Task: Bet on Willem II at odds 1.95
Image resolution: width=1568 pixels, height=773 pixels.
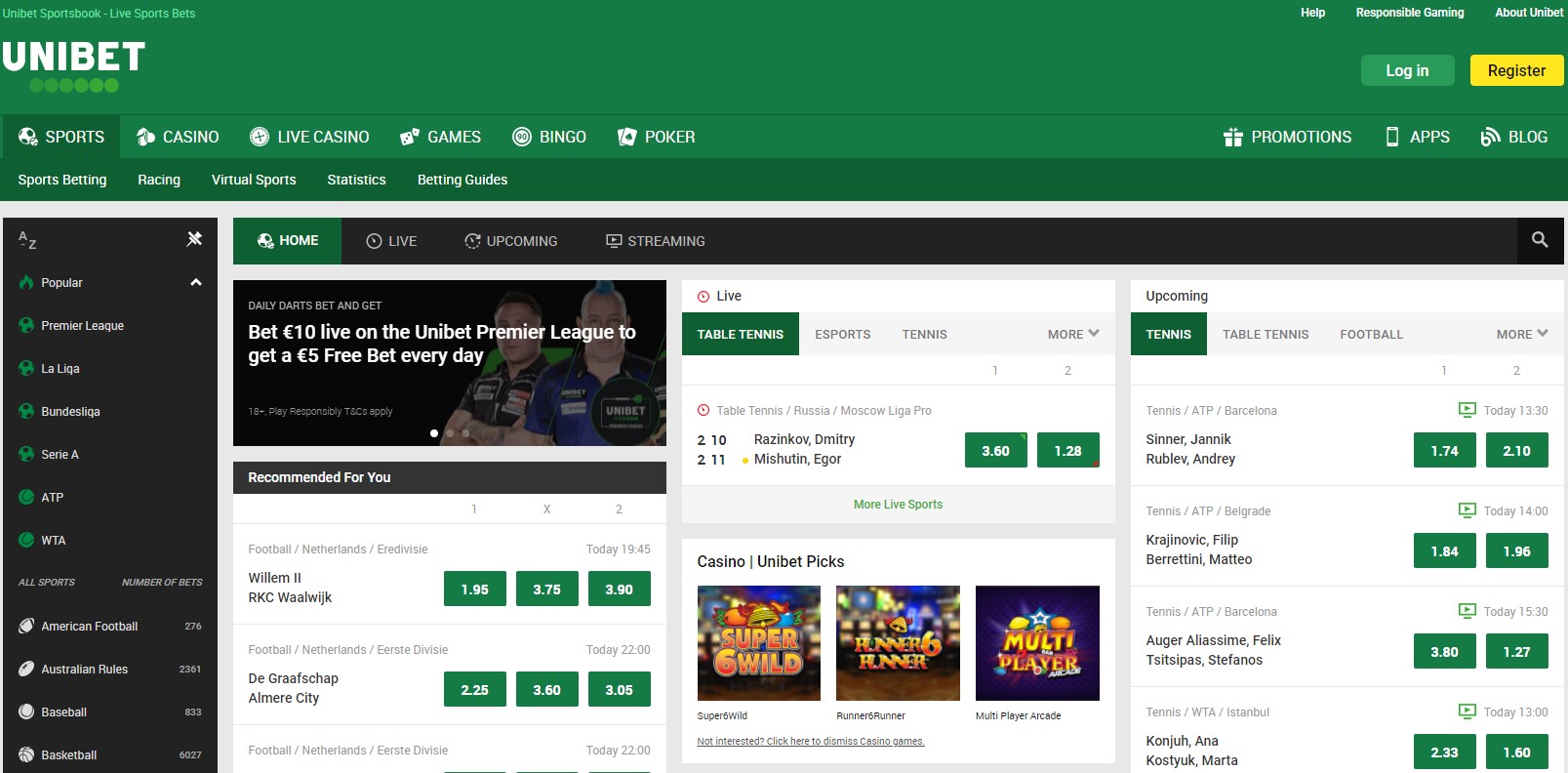Action: 475,589
